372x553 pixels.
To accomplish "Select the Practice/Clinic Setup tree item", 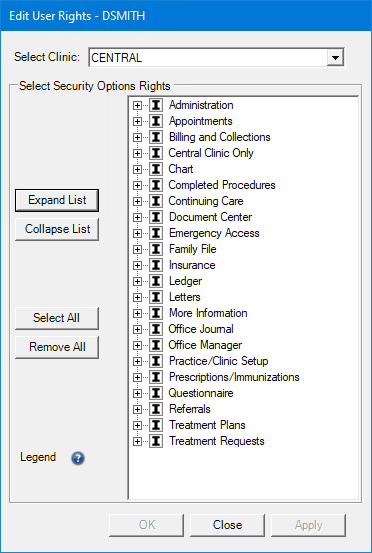I will (219, 361).
